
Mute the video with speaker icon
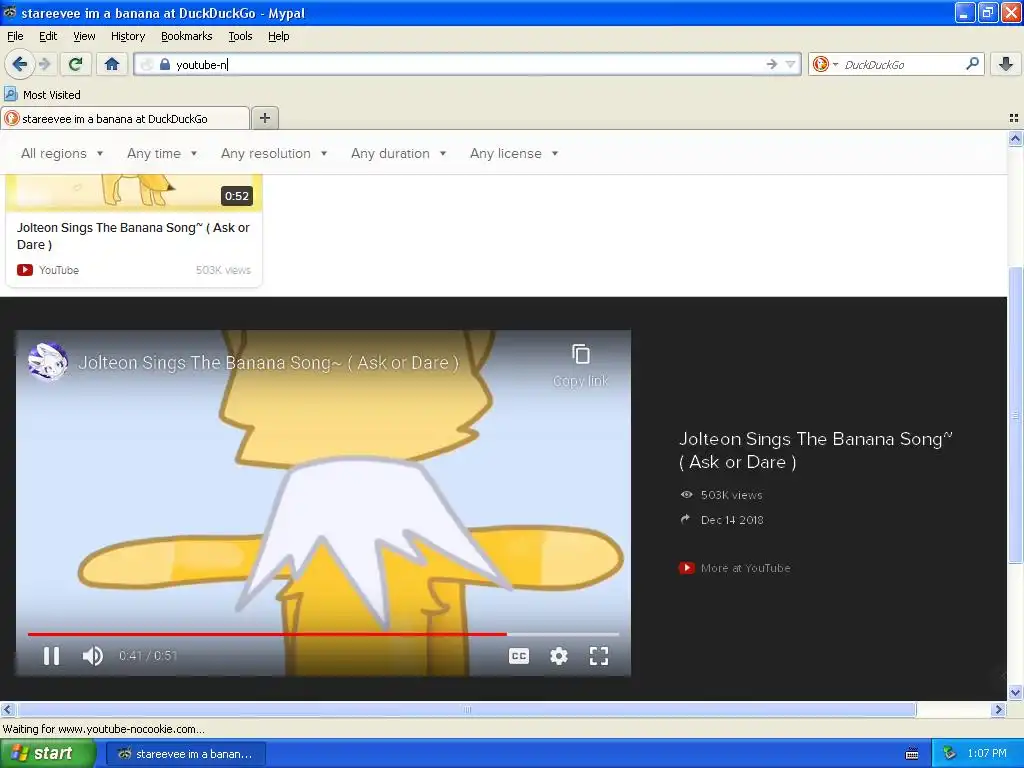(93, 656)
